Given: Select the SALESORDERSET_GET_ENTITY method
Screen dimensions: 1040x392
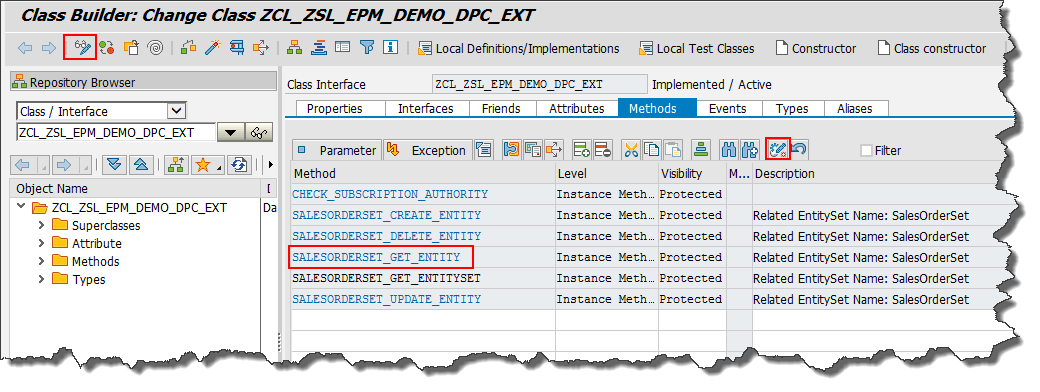Looking at the screenshot, I should [x=381, y=257].
